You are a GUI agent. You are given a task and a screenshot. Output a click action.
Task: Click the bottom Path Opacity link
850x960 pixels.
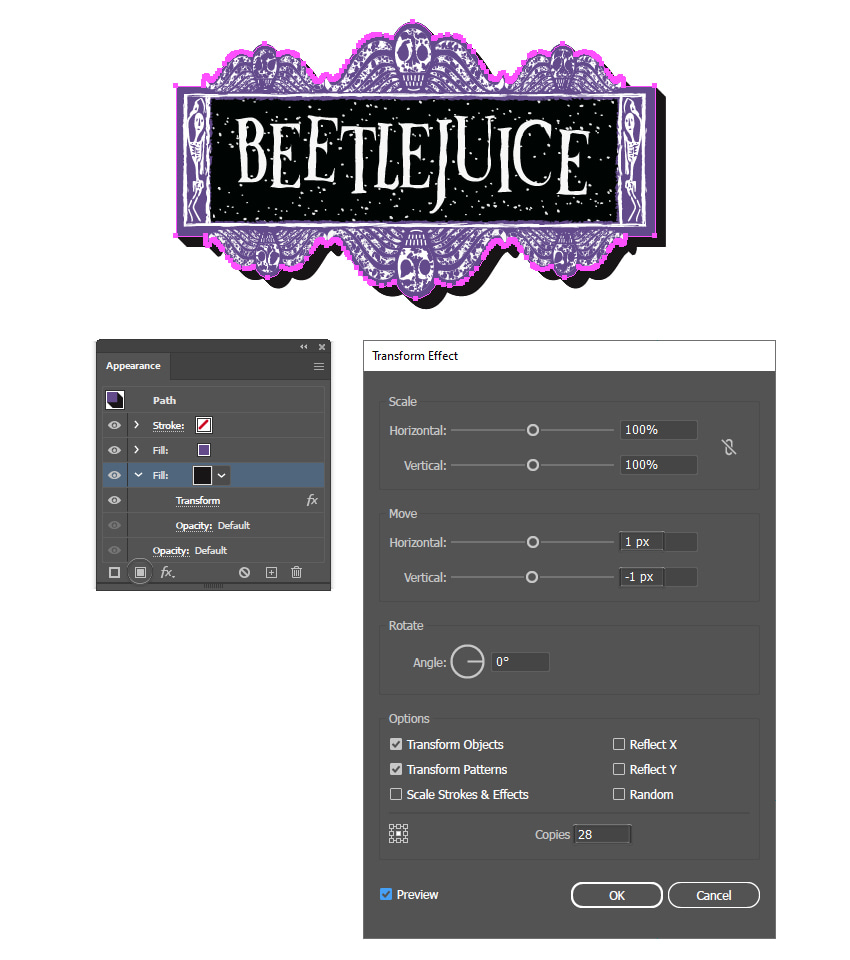171,550
